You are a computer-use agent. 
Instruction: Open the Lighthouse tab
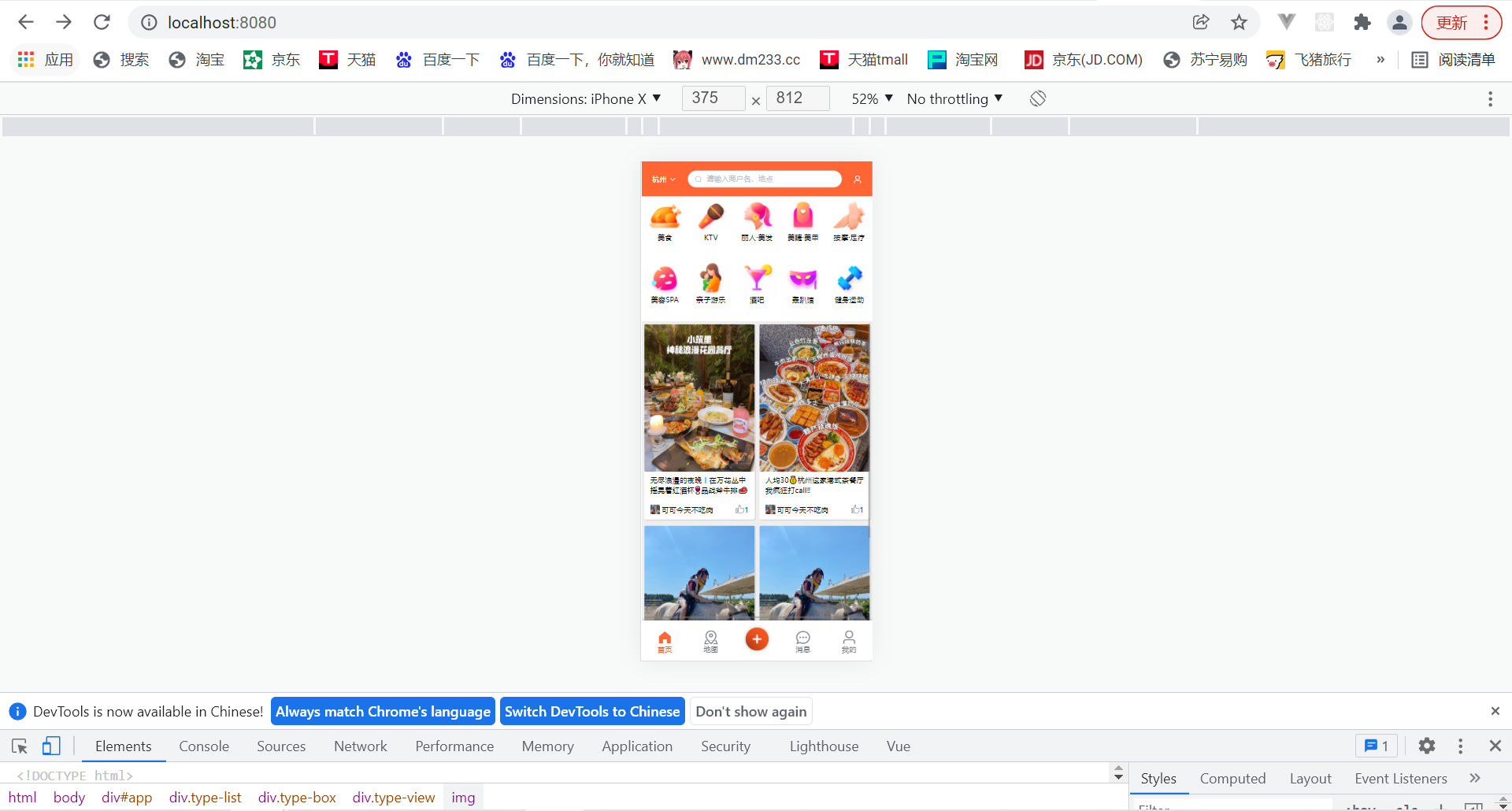click(x=824, y=746)
